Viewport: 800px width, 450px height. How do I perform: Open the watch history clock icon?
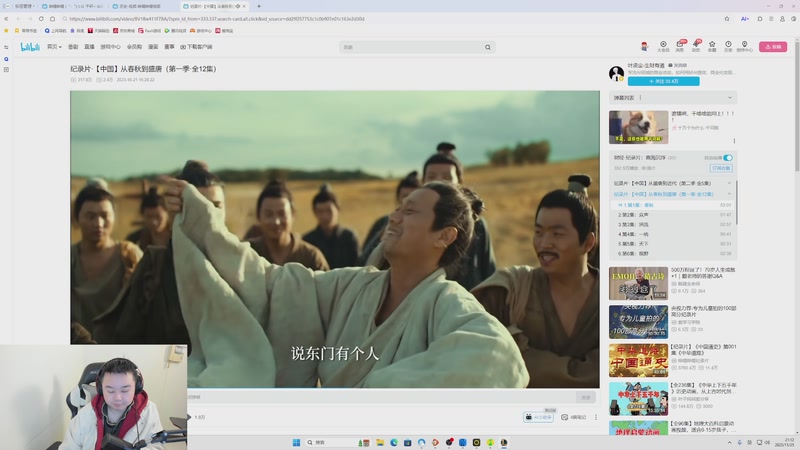(728, 46)
